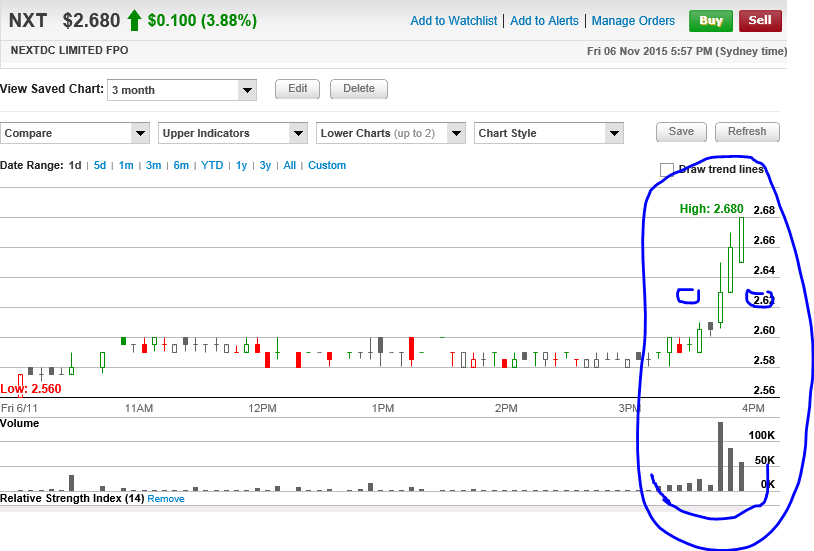The image size is (814, 551).
Task: Select the 5d date range
Action: [100, 165]
